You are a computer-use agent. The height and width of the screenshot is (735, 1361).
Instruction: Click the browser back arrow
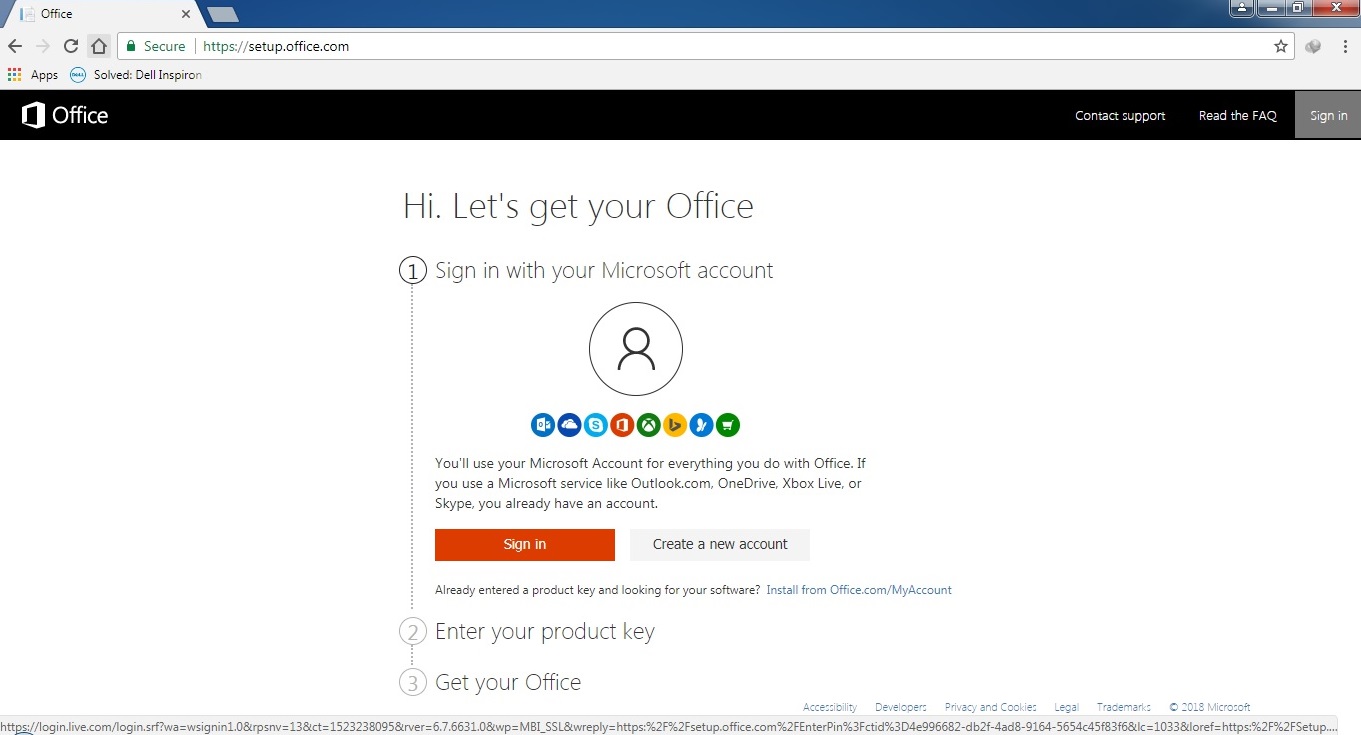(15, 46)
